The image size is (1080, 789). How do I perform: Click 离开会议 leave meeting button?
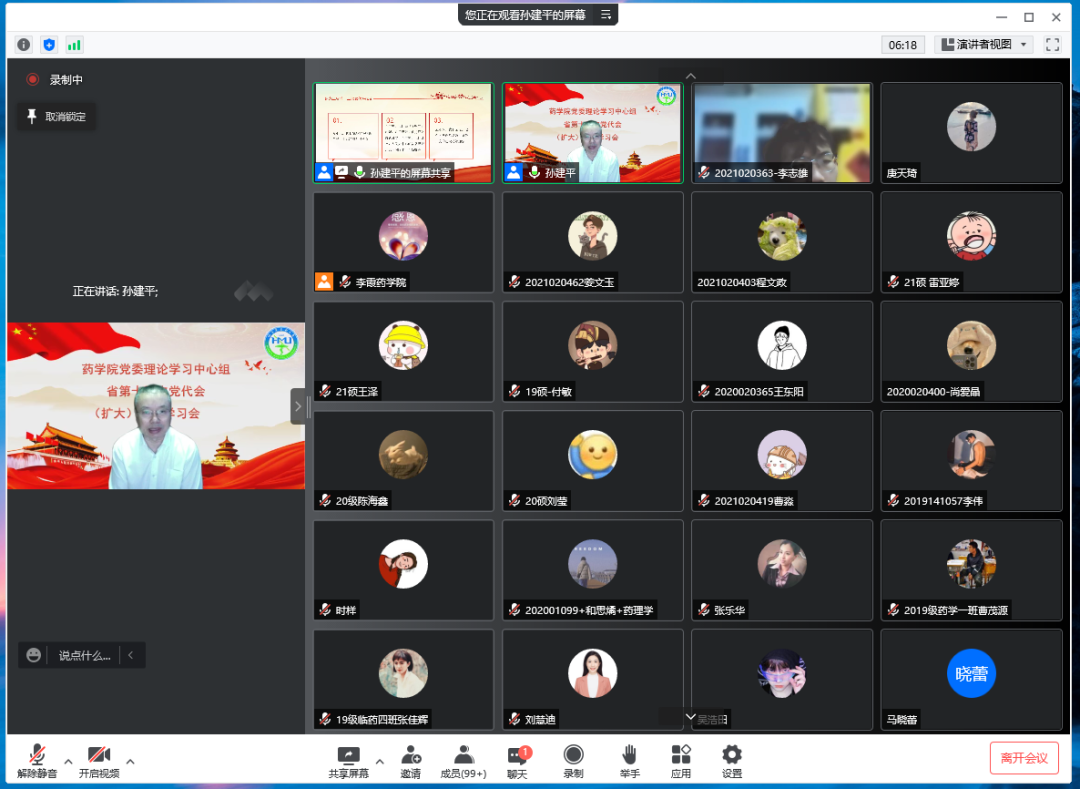click(x=1024, y=758)
